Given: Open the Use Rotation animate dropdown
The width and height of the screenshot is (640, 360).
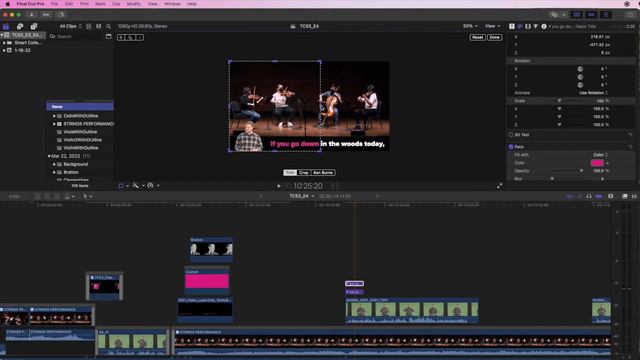Looking at the screenshot, I should [593, 93].
